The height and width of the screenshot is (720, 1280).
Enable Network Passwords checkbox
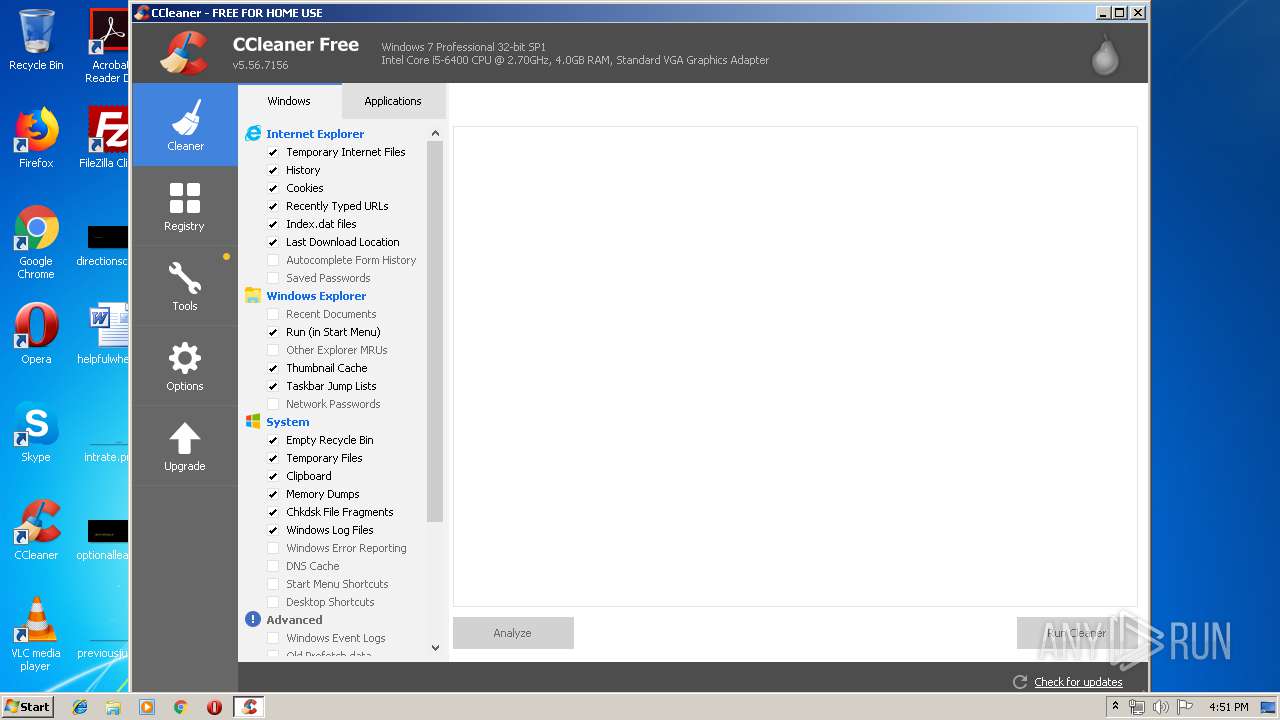point(273,404)
